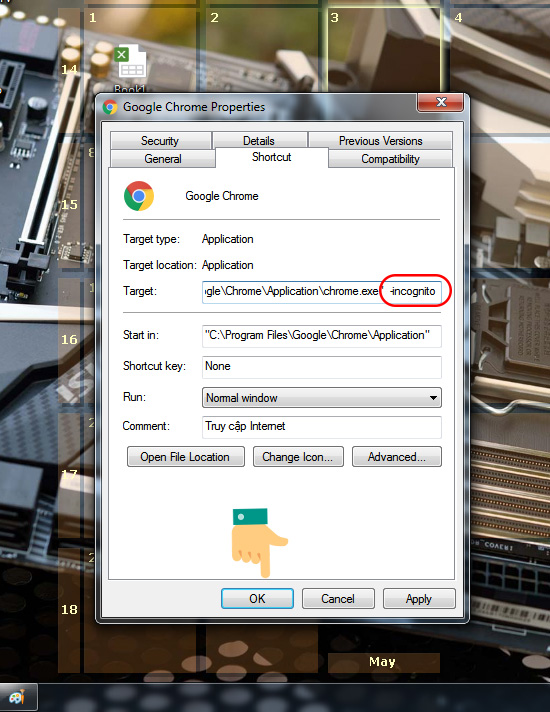
Task: Select the Book1 Excel file on desktop
Action: (x=131, y=68)
